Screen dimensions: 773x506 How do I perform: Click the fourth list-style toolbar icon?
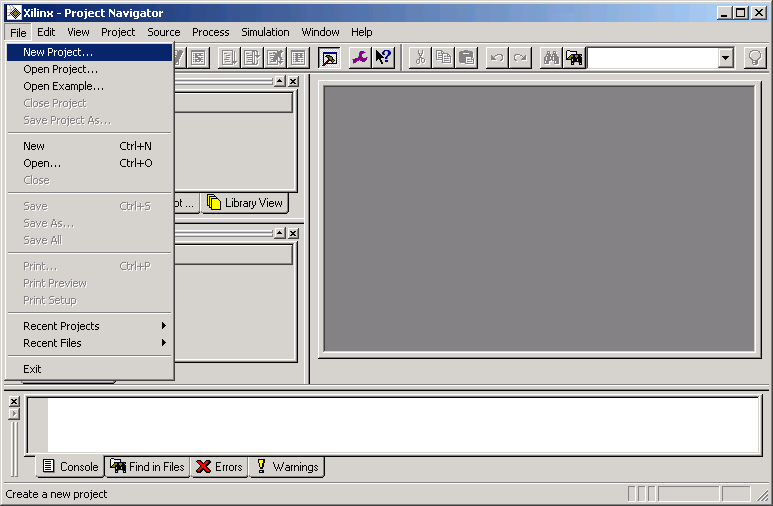[298, 58]
